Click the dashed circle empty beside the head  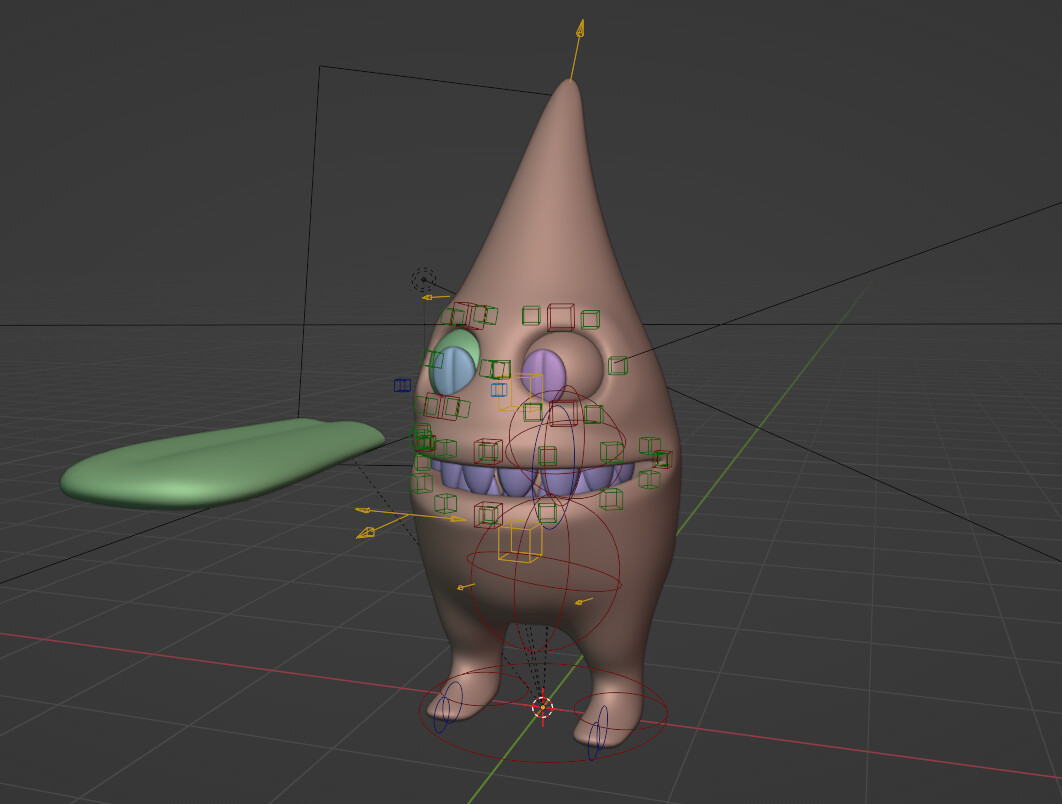tap(424, 279)
